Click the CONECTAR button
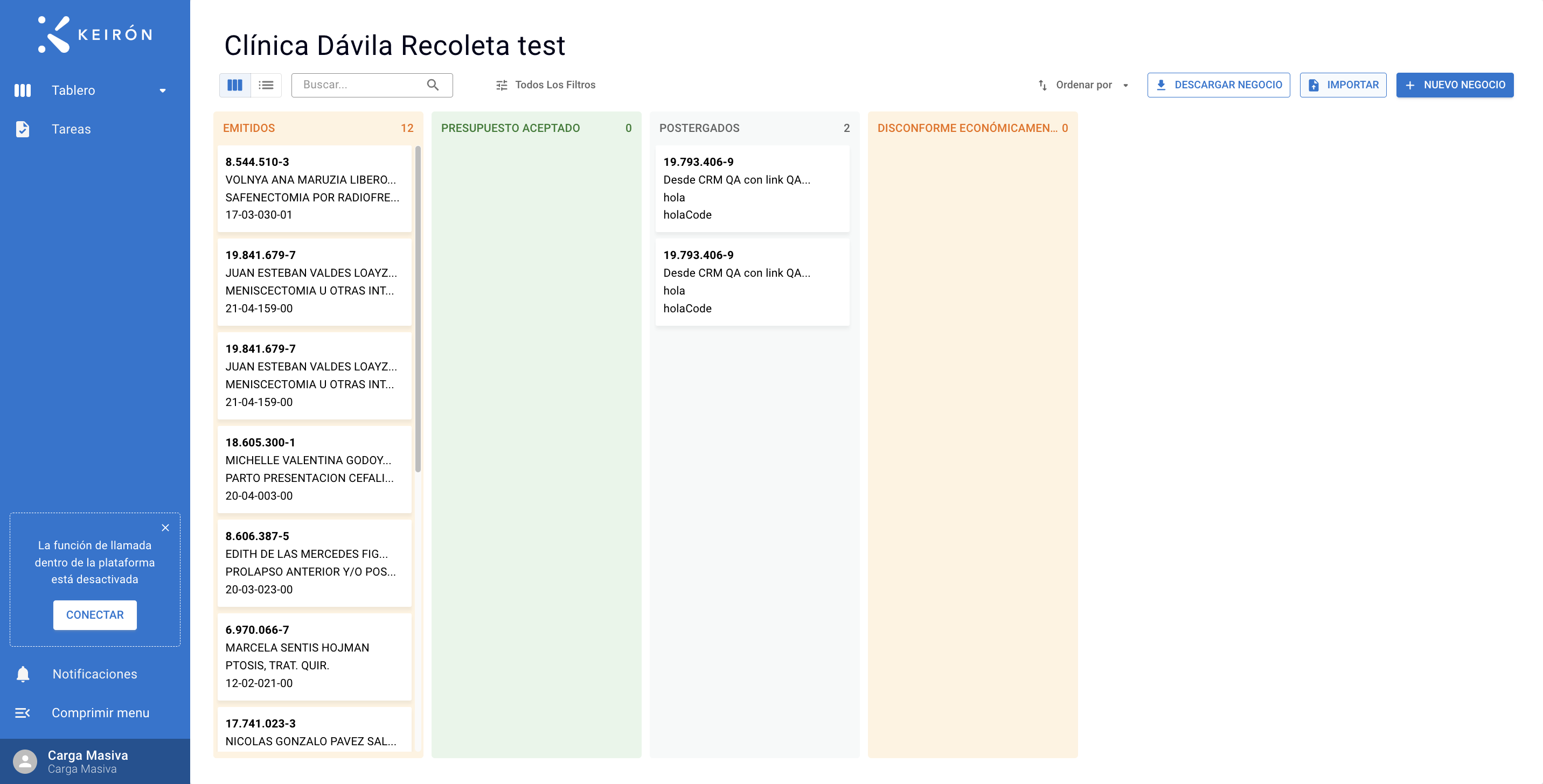Image resolution: width=1543 pixels, height=784 pixels. coord(95,614)
